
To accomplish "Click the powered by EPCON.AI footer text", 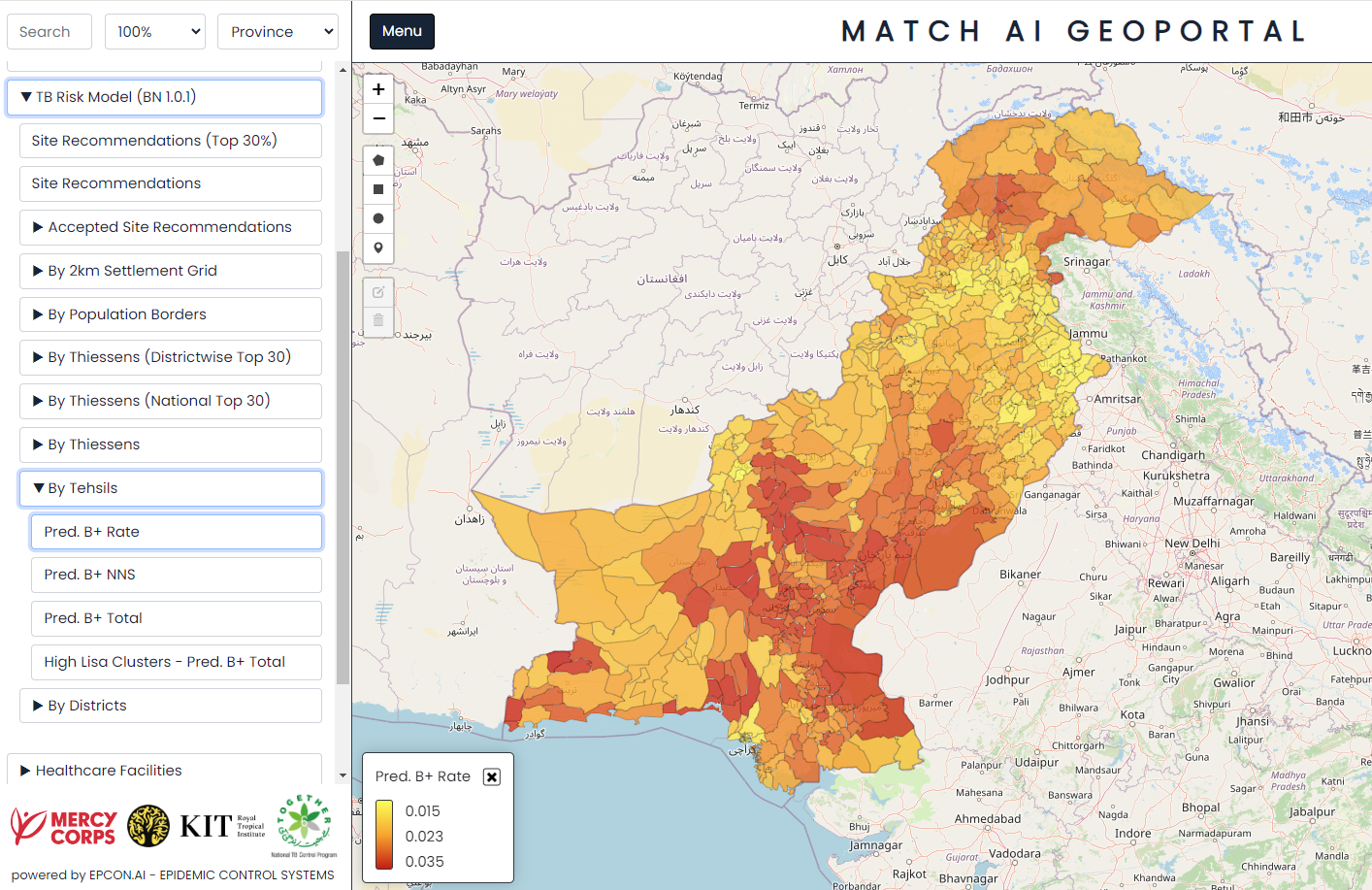I will pos(173,875).
